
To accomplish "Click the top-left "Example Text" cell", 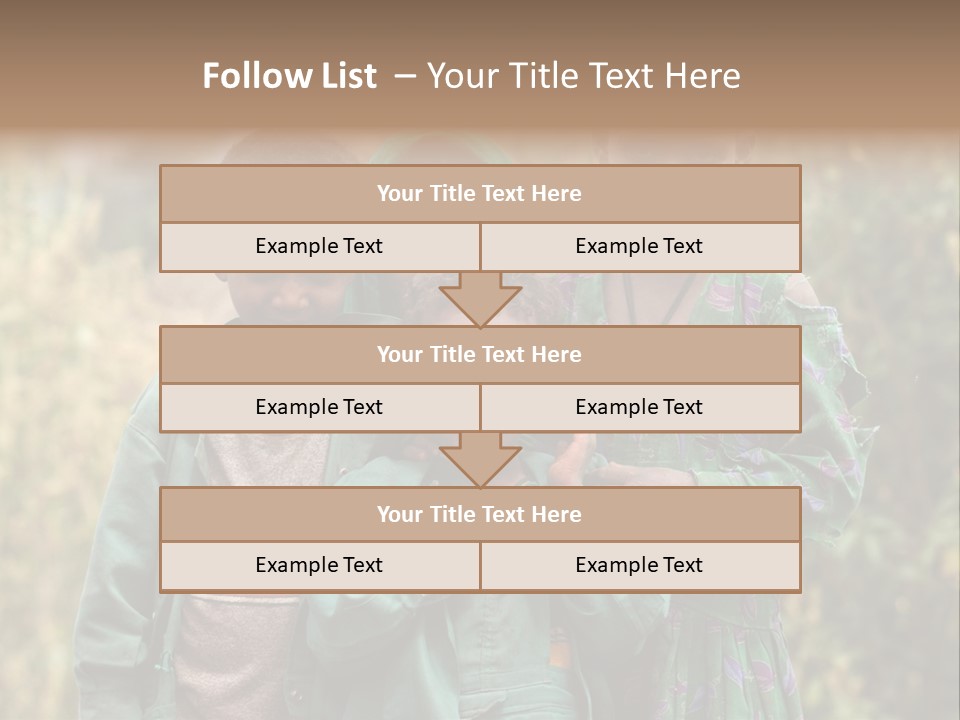I will (319, 246).
